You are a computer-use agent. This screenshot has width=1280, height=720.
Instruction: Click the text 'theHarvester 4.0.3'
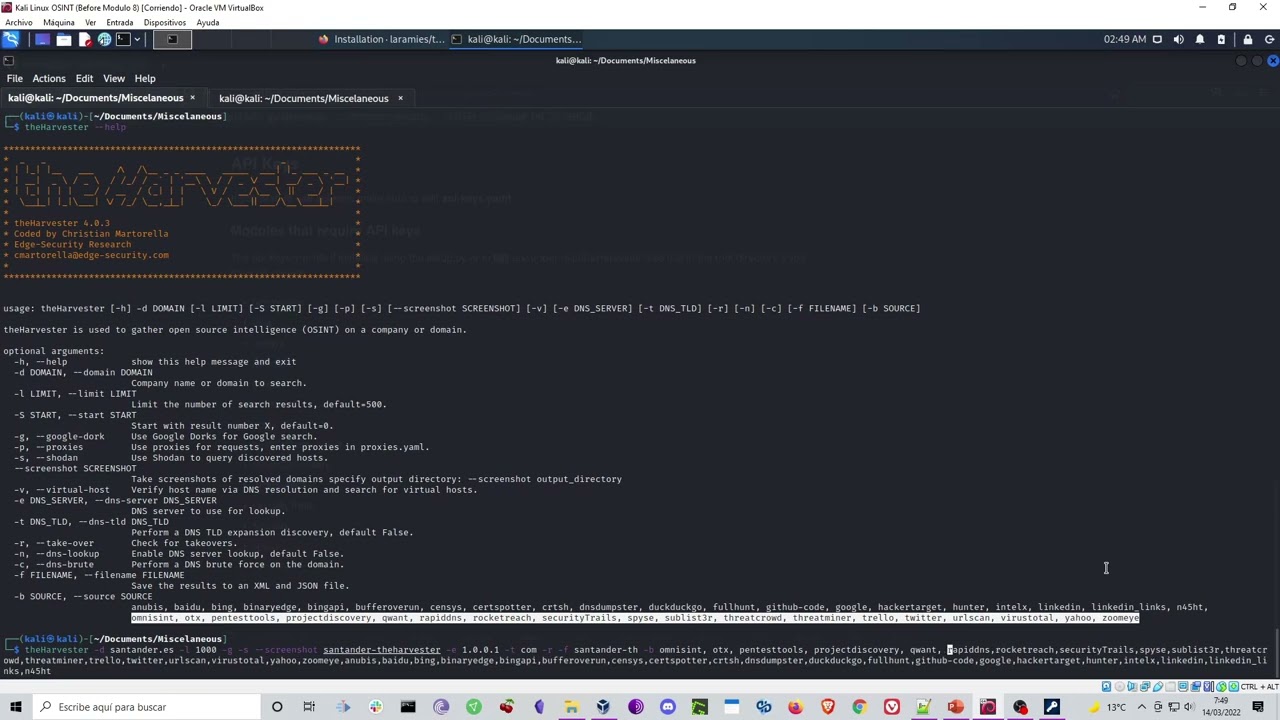(62, 223)
